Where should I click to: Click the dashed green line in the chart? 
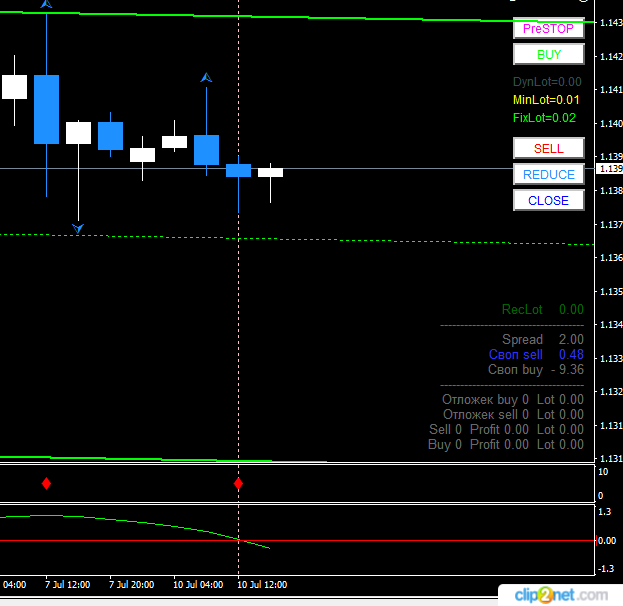pos(297,239)
